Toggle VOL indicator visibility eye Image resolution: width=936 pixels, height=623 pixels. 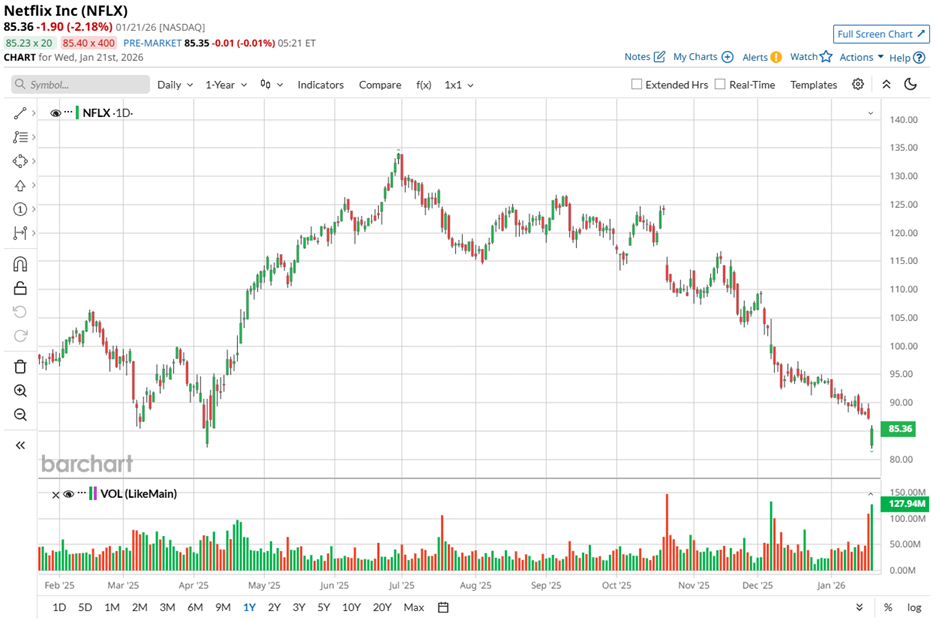[x=69, y=494]
